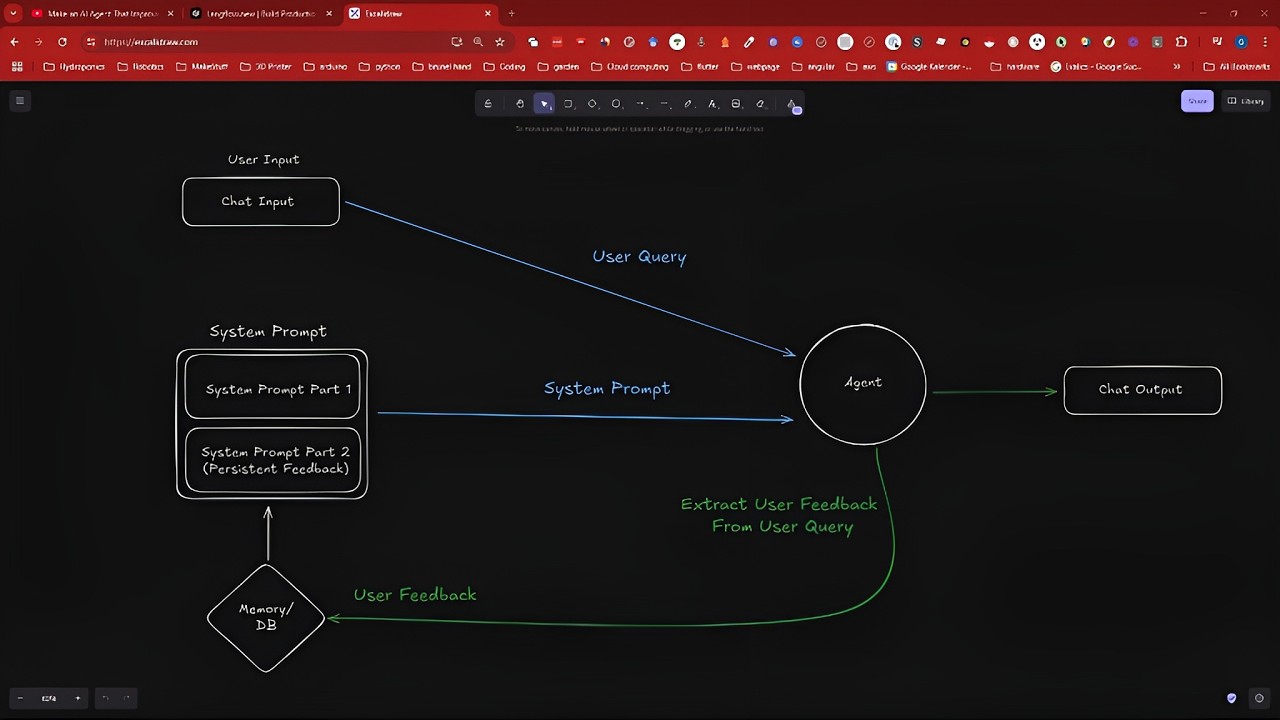
Task: Select the Arrow tool
Action: click(x=640, y=104)
